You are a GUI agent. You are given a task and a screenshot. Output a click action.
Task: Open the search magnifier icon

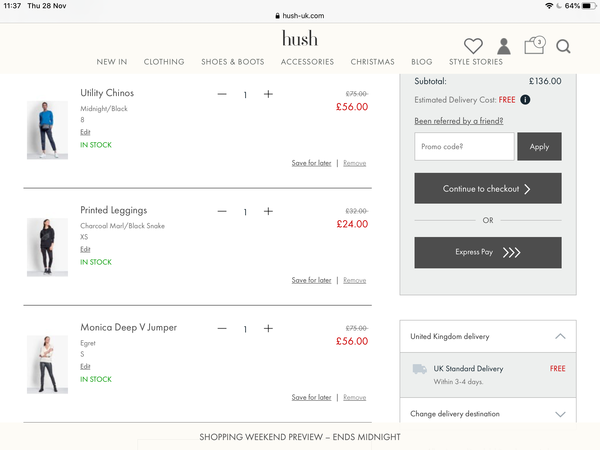[x=563, y=46]
